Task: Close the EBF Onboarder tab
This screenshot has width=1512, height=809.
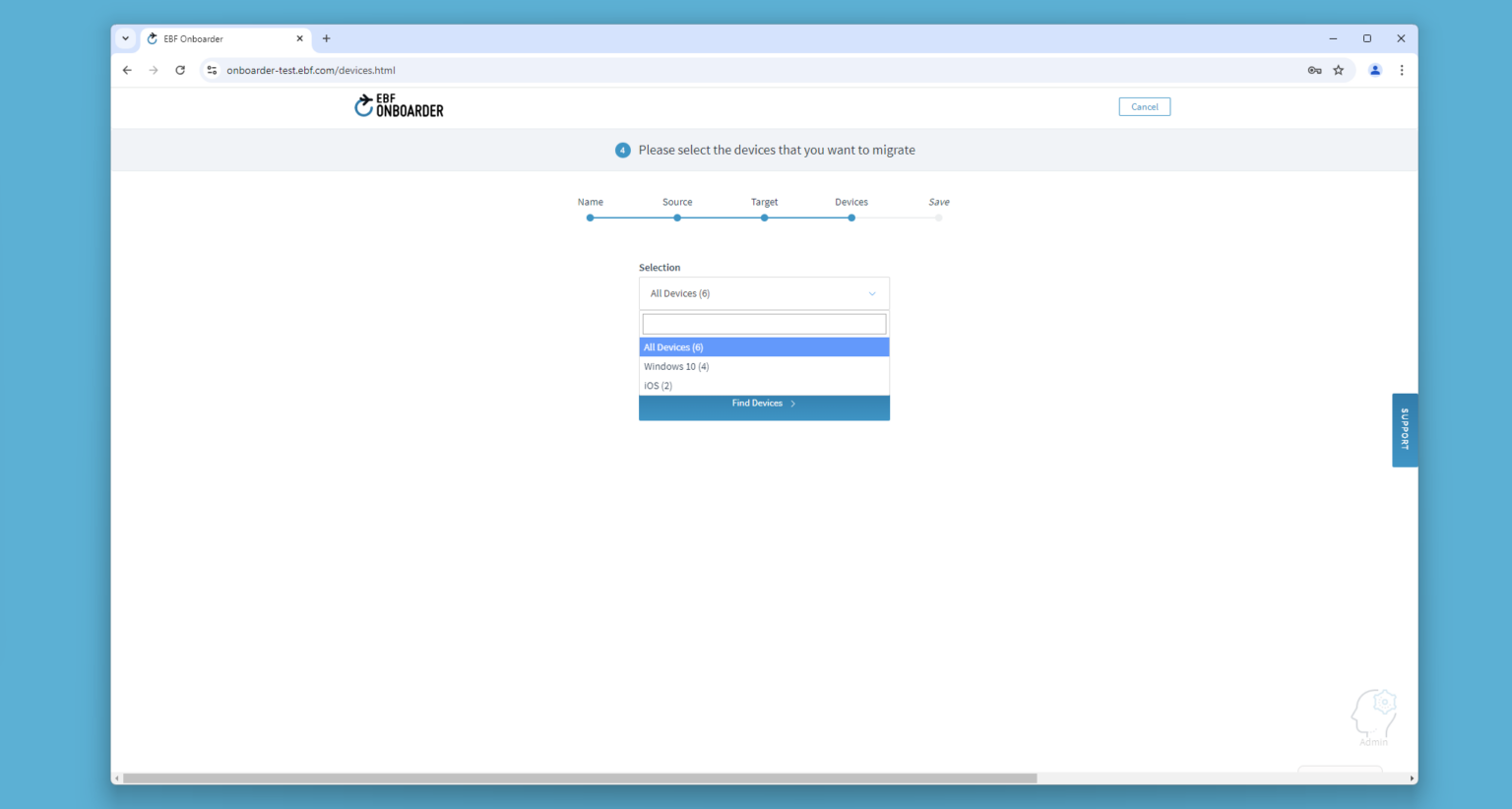Action: click(x=300, y=38)
